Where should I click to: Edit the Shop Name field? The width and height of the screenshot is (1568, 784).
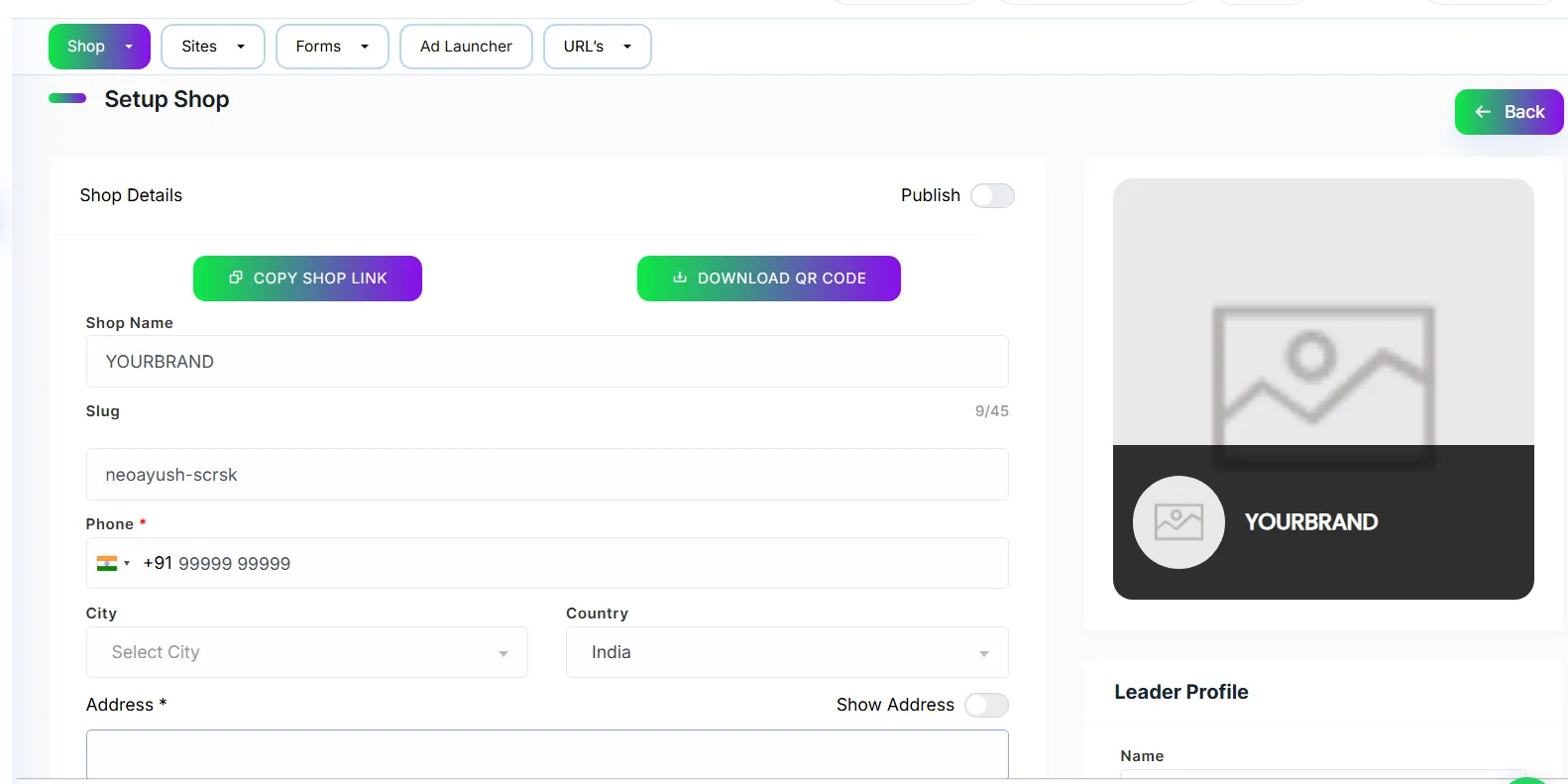(x=547, y=362)
